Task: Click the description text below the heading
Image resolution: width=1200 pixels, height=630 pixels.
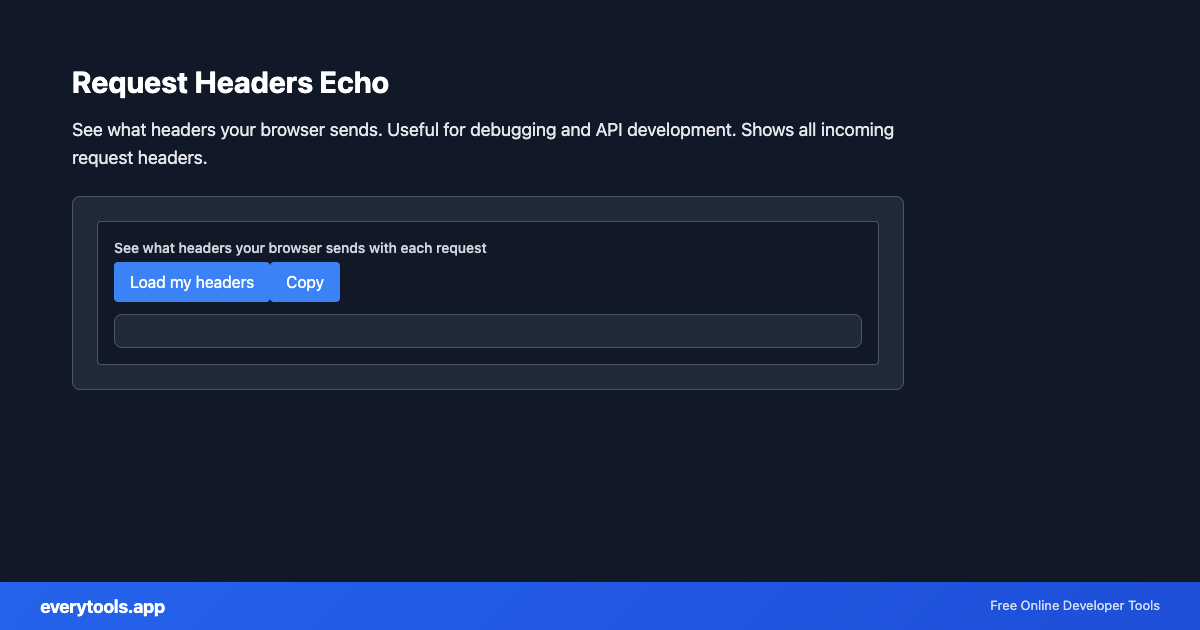Action: tap(482, 143)
